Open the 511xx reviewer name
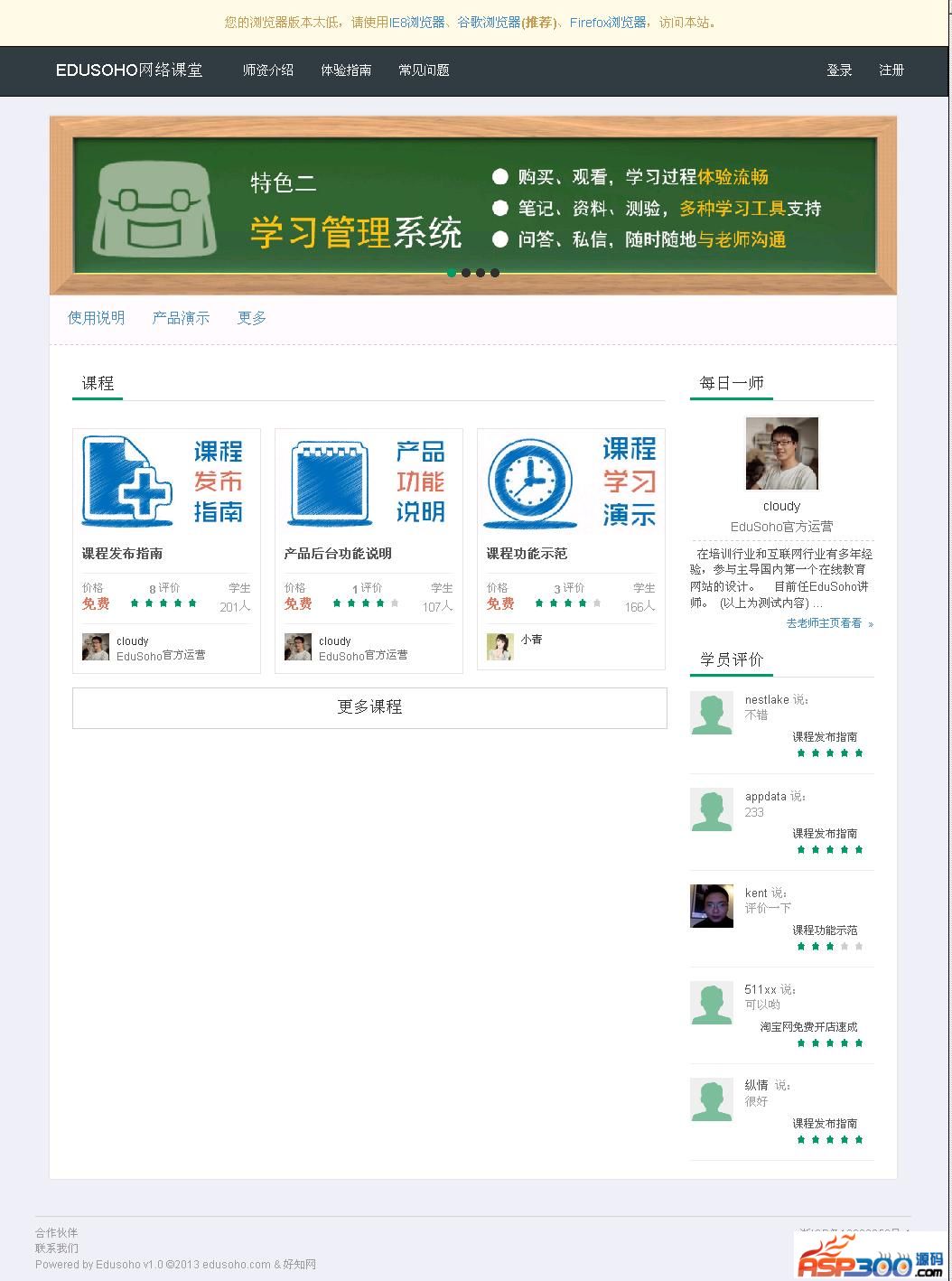This screenshot has height=1281, width=952. (x=761, y=990)
